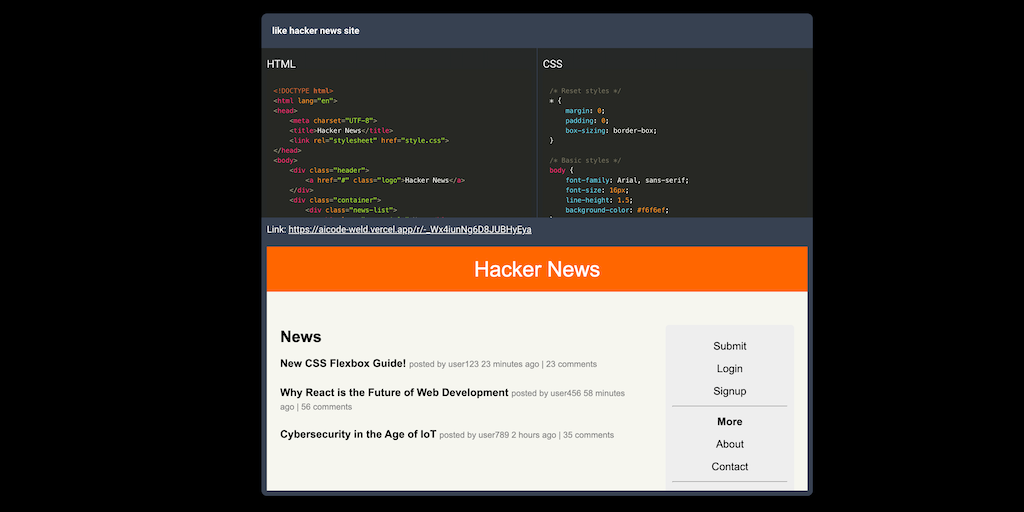This screenshot has height=512, width=1024.
Task: Open Cybersecurity in the Age of IoT story
Action: coord(359,434)
